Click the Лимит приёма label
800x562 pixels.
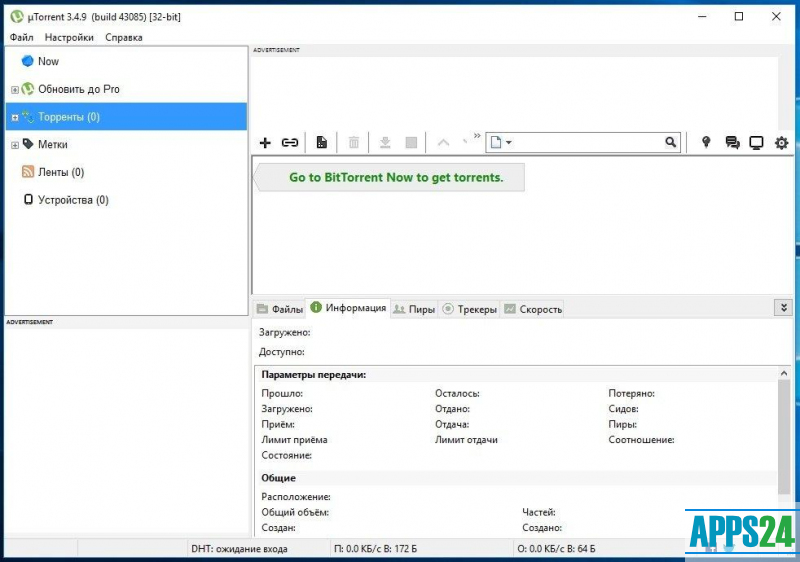294,440
